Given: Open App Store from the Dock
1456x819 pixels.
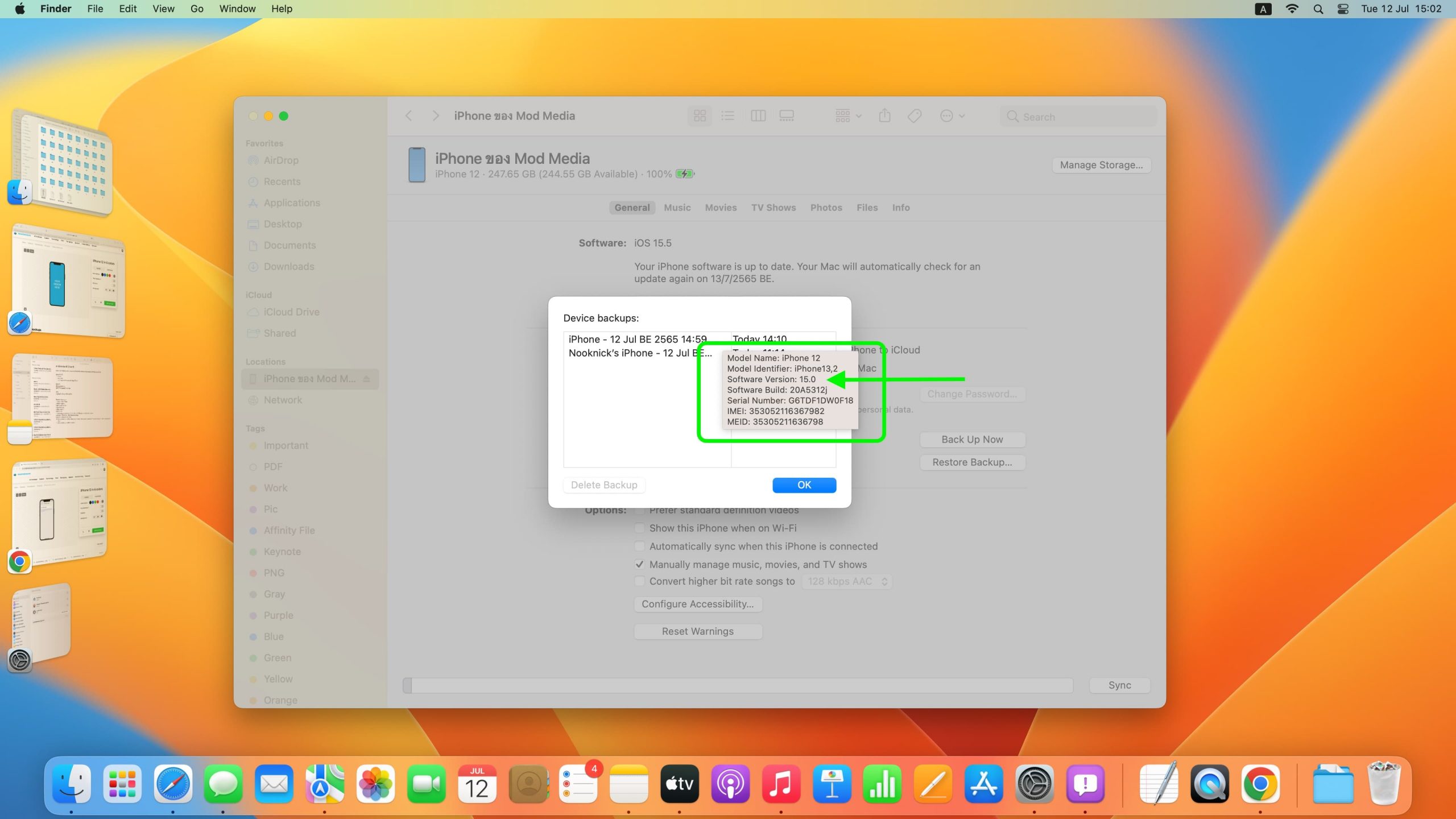Looking at the screenshot, I should pos(983,784).
